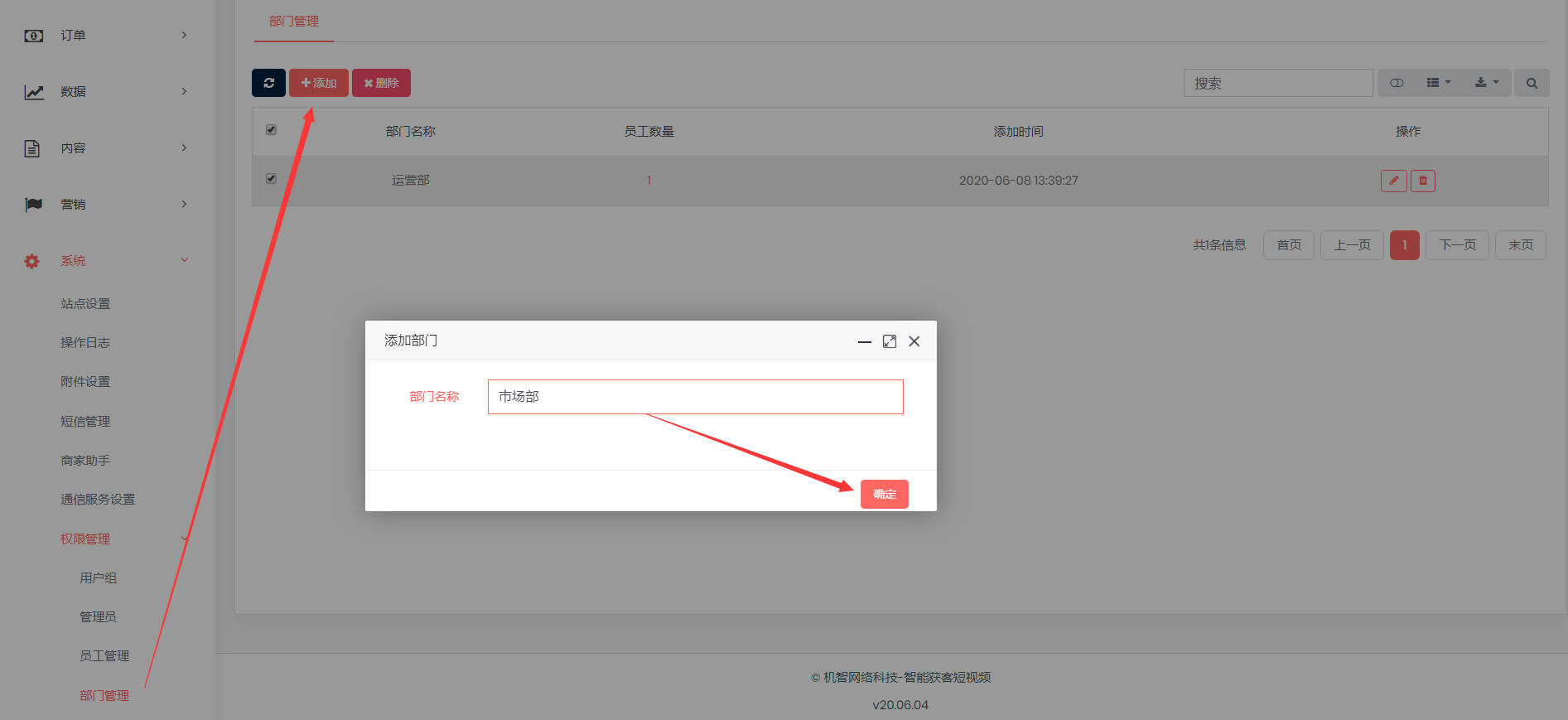Open 附件设置 in sidebar
This screenshot has width=1568, height=720.
pos(85,382)
